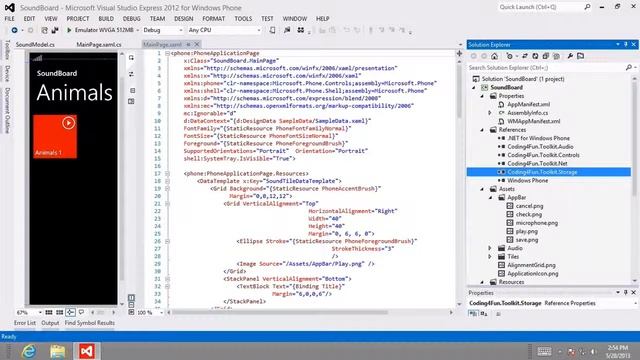Image resolution: width=640 pixels, height=360 pixels.
Task: Open the Emulator WVGA 512MB dropdown
Action: (138, 30)
